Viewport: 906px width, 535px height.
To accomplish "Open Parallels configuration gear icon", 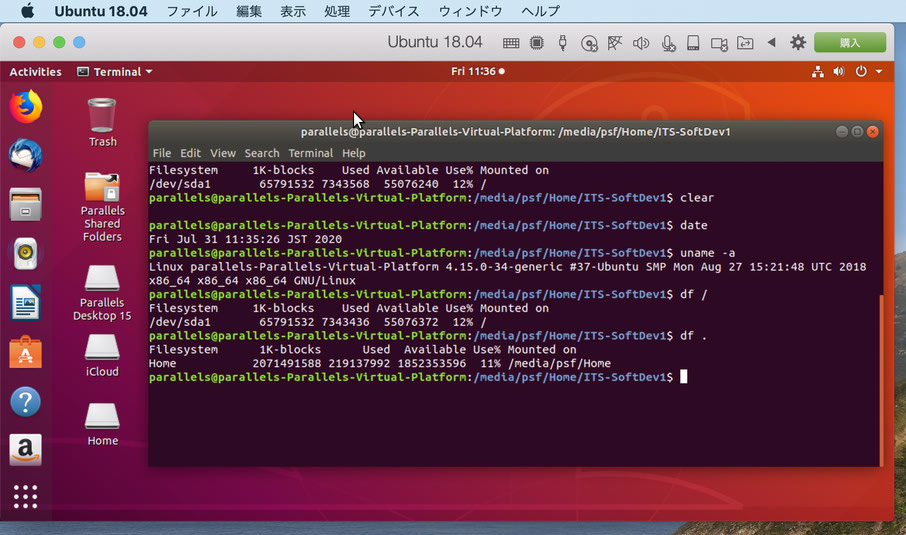I will click(797, 43).
